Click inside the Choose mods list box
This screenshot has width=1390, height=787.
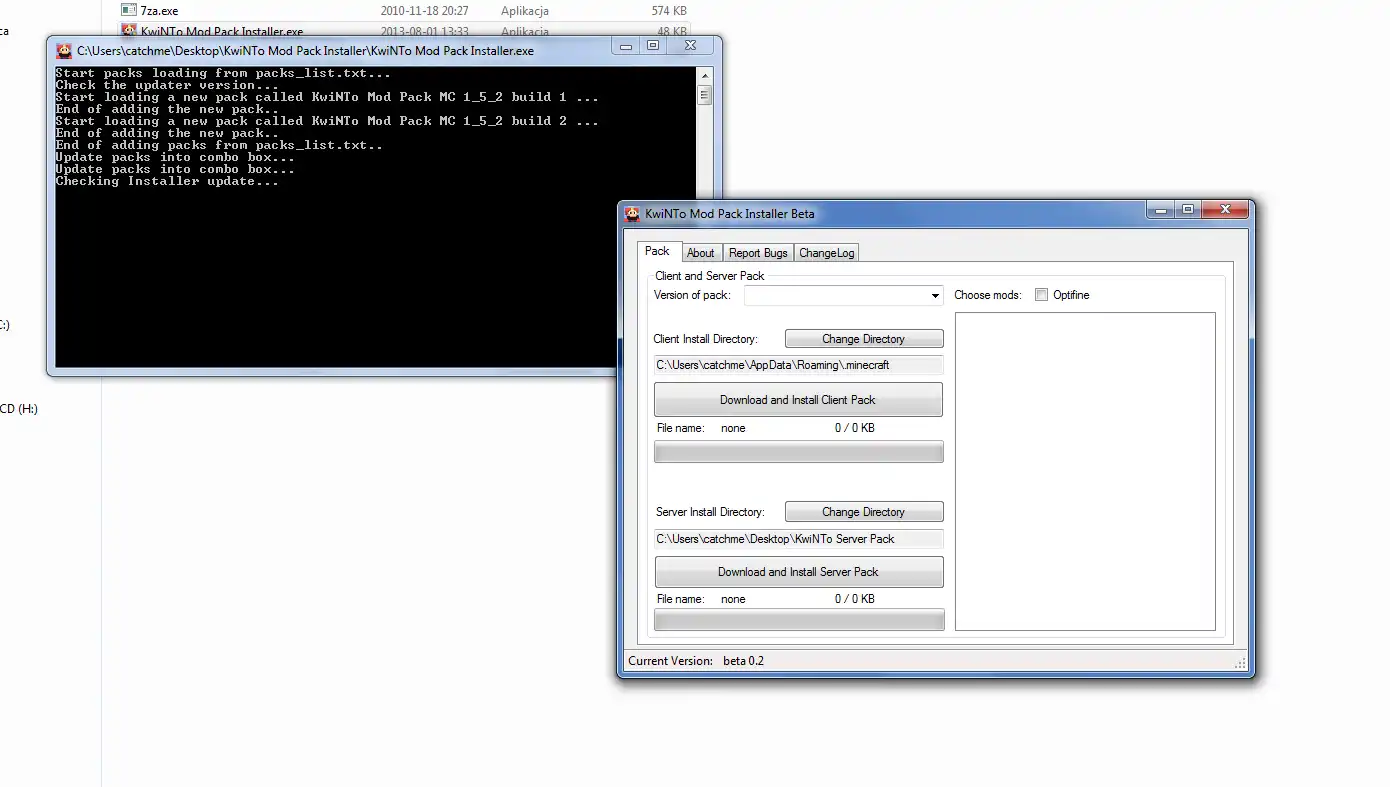click(1085, 472)
